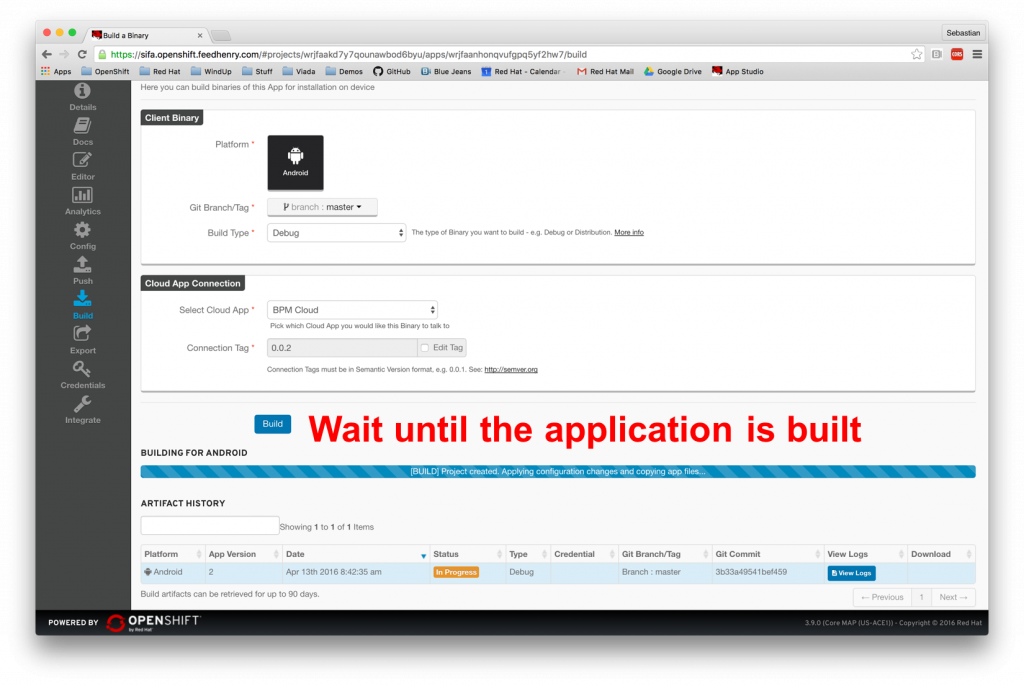1024x686 pixels.
Task: Open the Red Hat bookmarks folder
Action: coord(160,72)
